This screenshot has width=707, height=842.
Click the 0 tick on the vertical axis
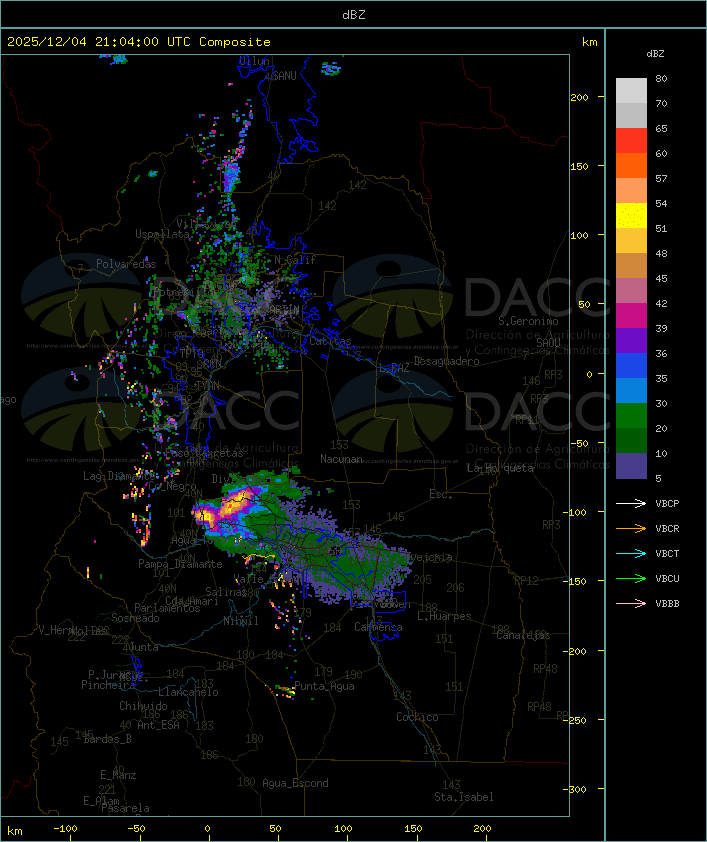[x=589, y=374]
